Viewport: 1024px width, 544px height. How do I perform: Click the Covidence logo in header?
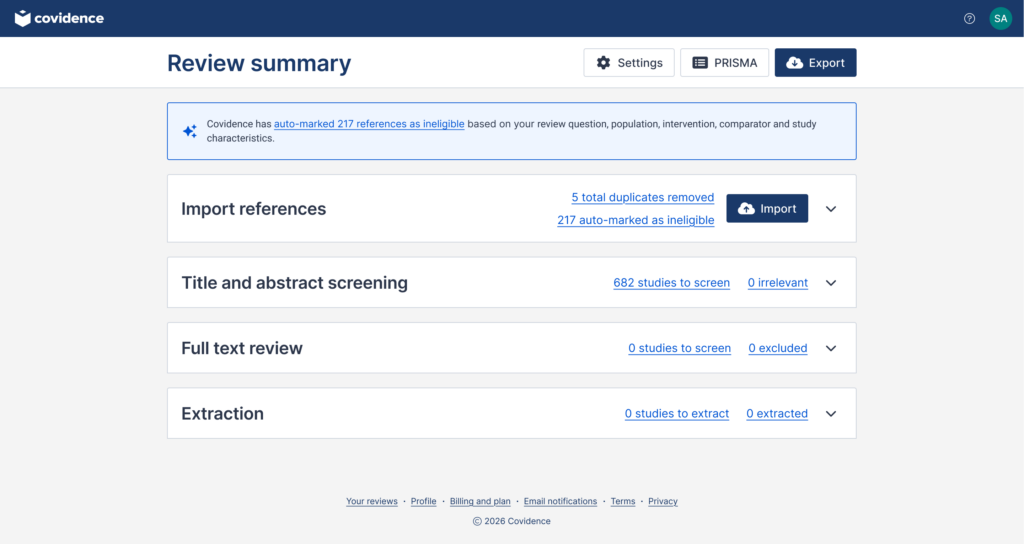point(59,18)
